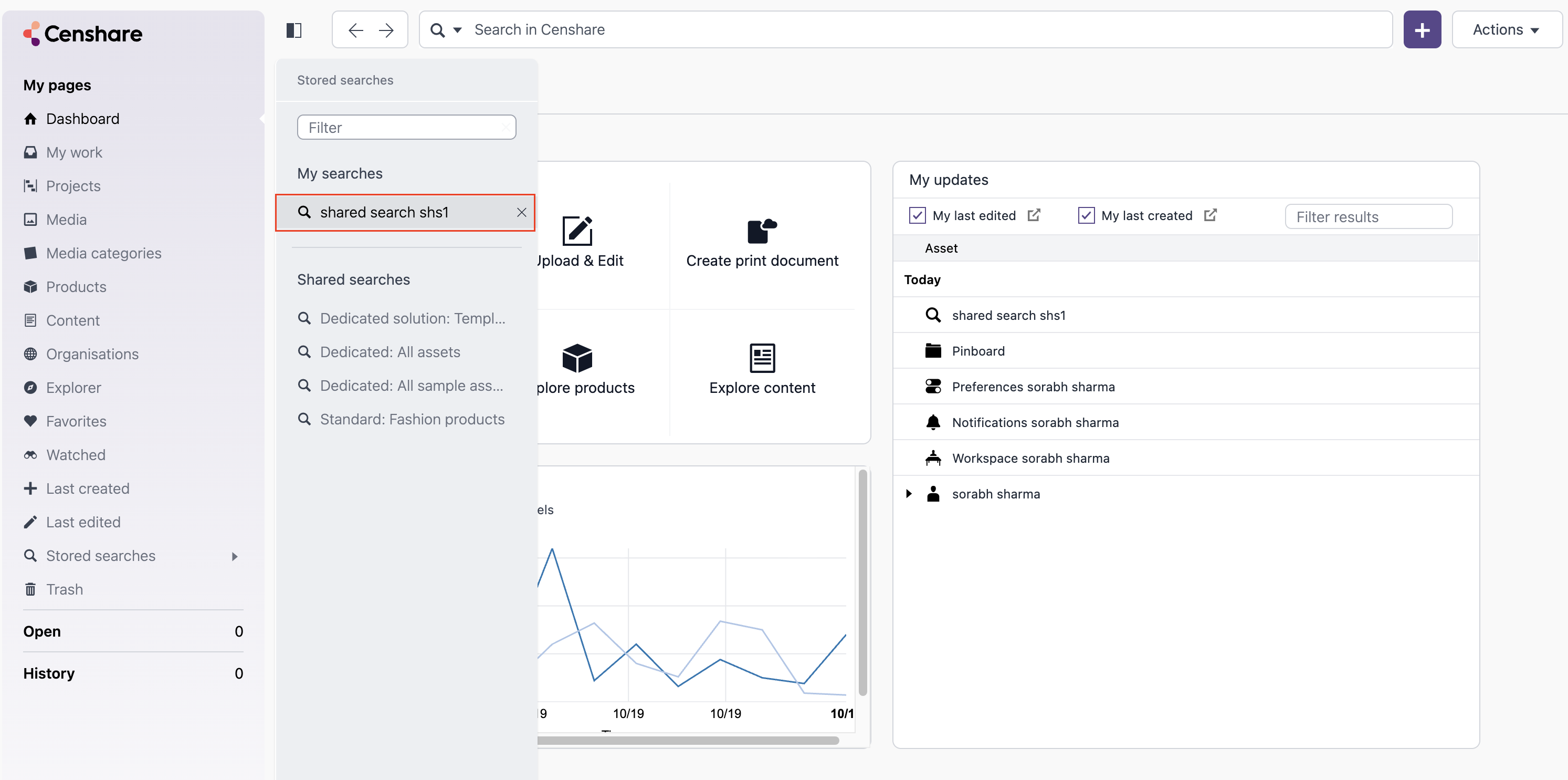Image resolution: width=1568 pixels, height=780 pixels.
Task: Click the Filter results field
Action: (x=1369, y=217)
